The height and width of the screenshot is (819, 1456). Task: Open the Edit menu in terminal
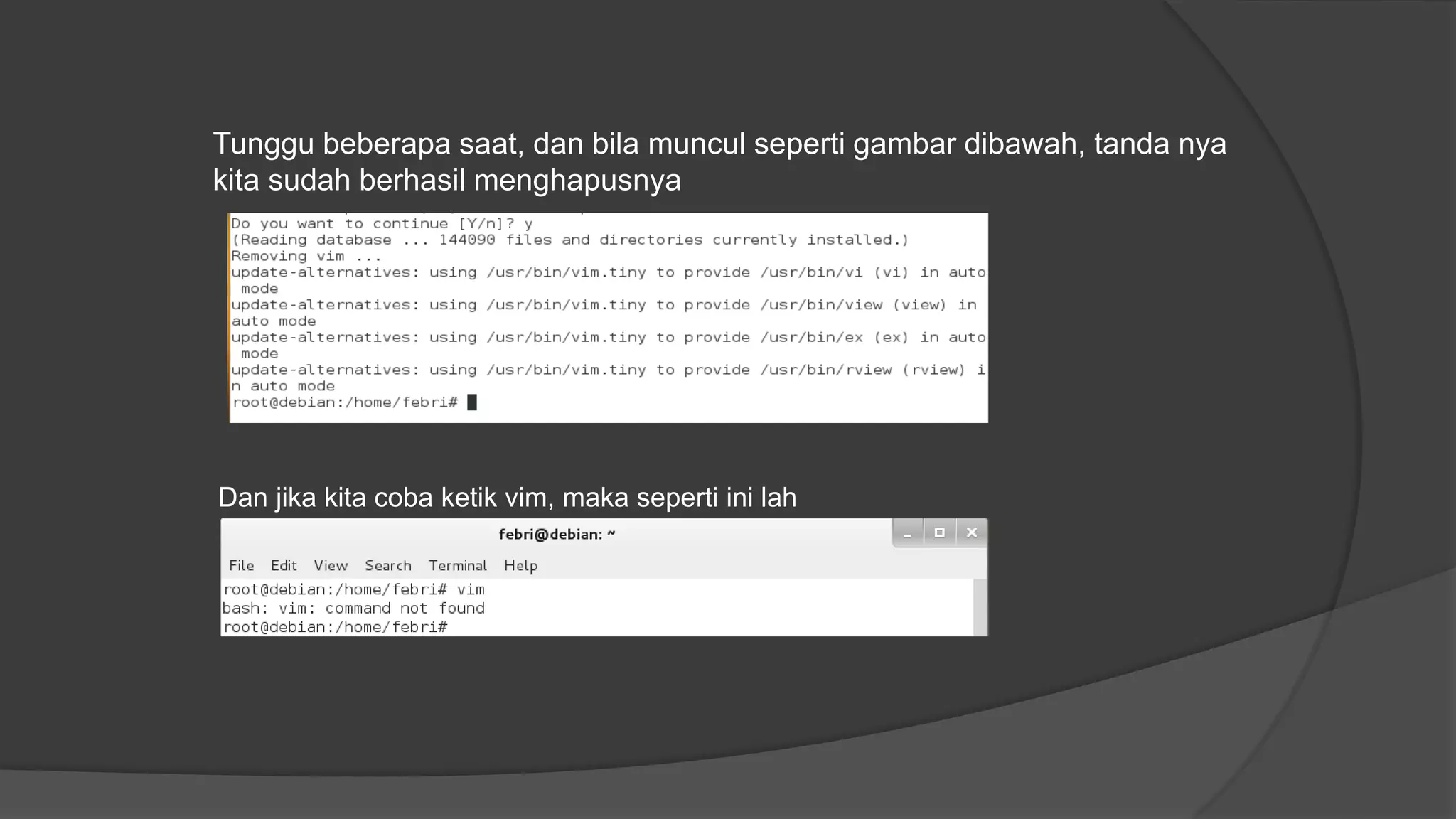(284, 566)
